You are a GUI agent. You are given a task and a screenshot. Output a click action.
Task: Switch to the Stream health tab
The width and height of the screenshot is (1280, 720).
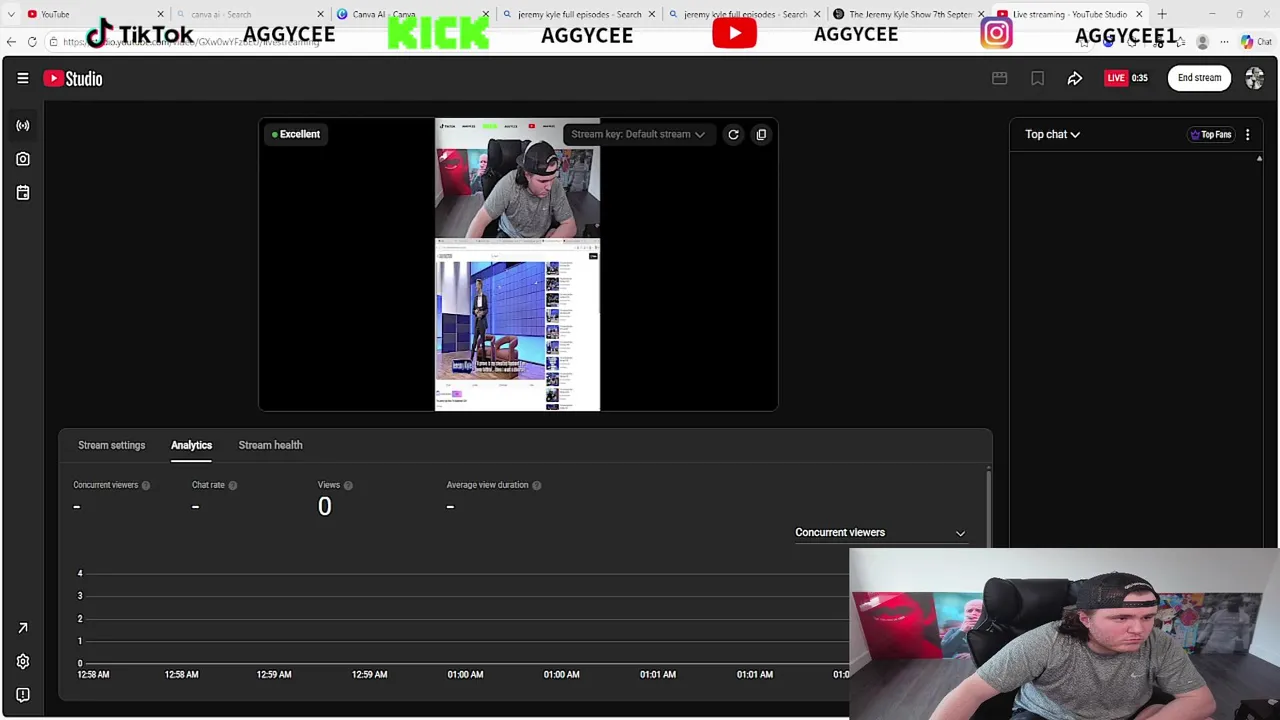(x=270, y=445)
